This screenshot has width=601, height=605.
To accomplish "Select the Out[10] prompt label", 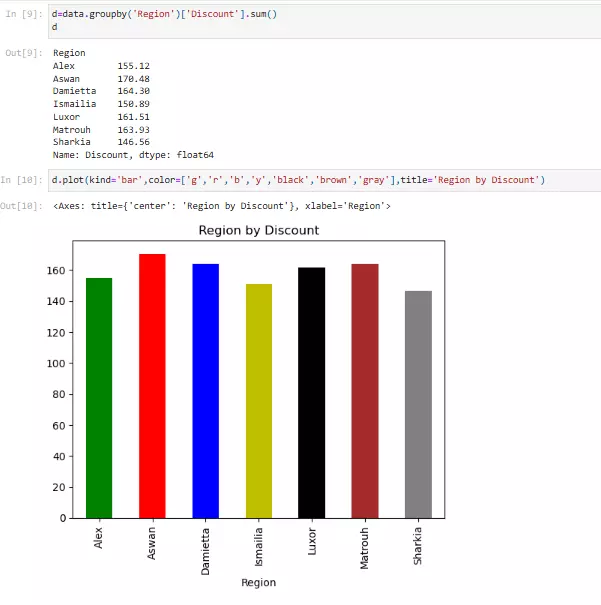I will (21, 206).
